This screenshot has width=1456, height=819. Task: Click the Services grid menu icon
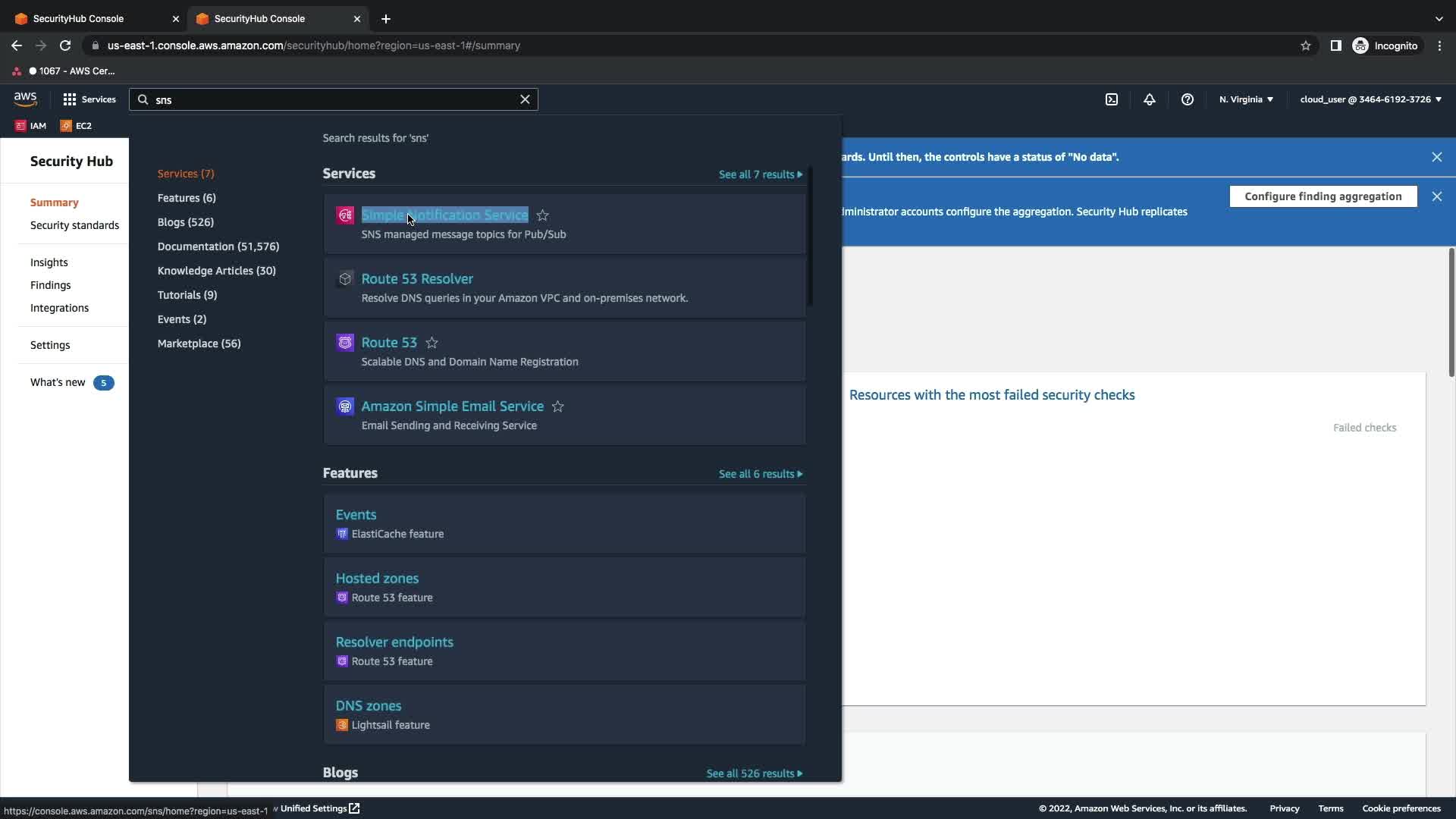[x=70, y=99]
